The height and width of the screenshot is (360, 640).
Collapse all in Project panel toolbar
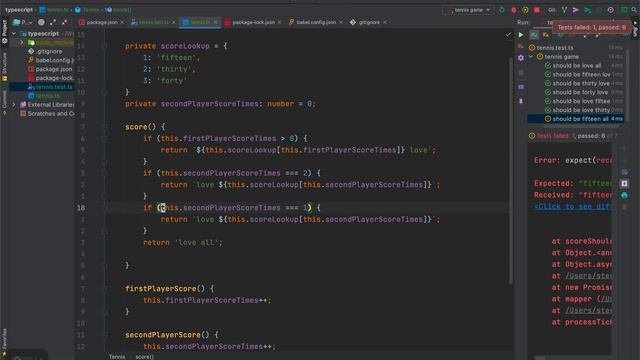click(64, 22)
